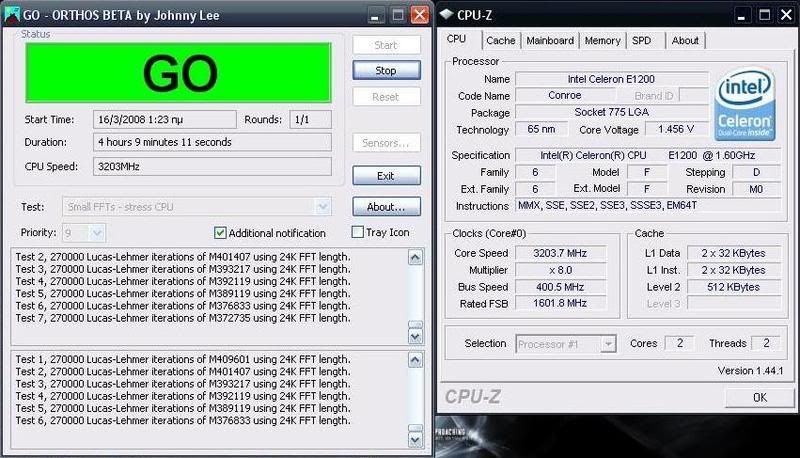Click the Revision value M0

pos(756,189)
